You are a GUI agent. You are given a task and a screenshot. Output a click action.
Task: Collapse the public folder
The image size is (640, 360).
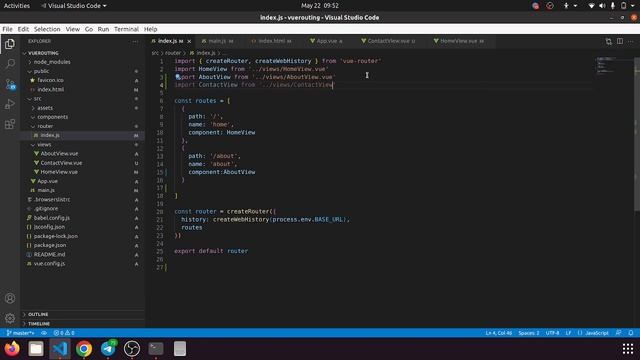point(41,71)
